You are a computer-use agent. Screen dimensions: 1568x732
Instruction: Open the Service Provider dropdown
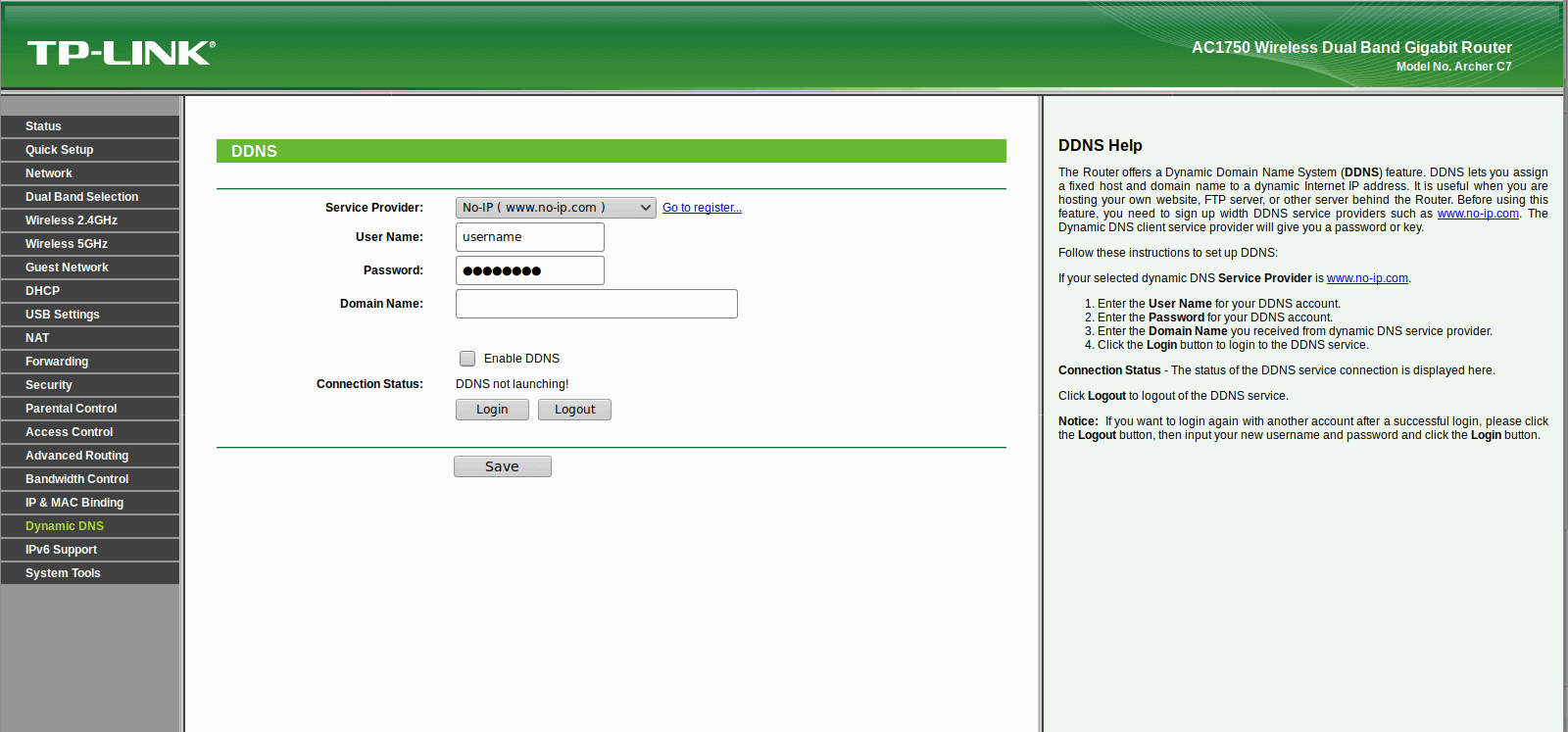point(556,208)
